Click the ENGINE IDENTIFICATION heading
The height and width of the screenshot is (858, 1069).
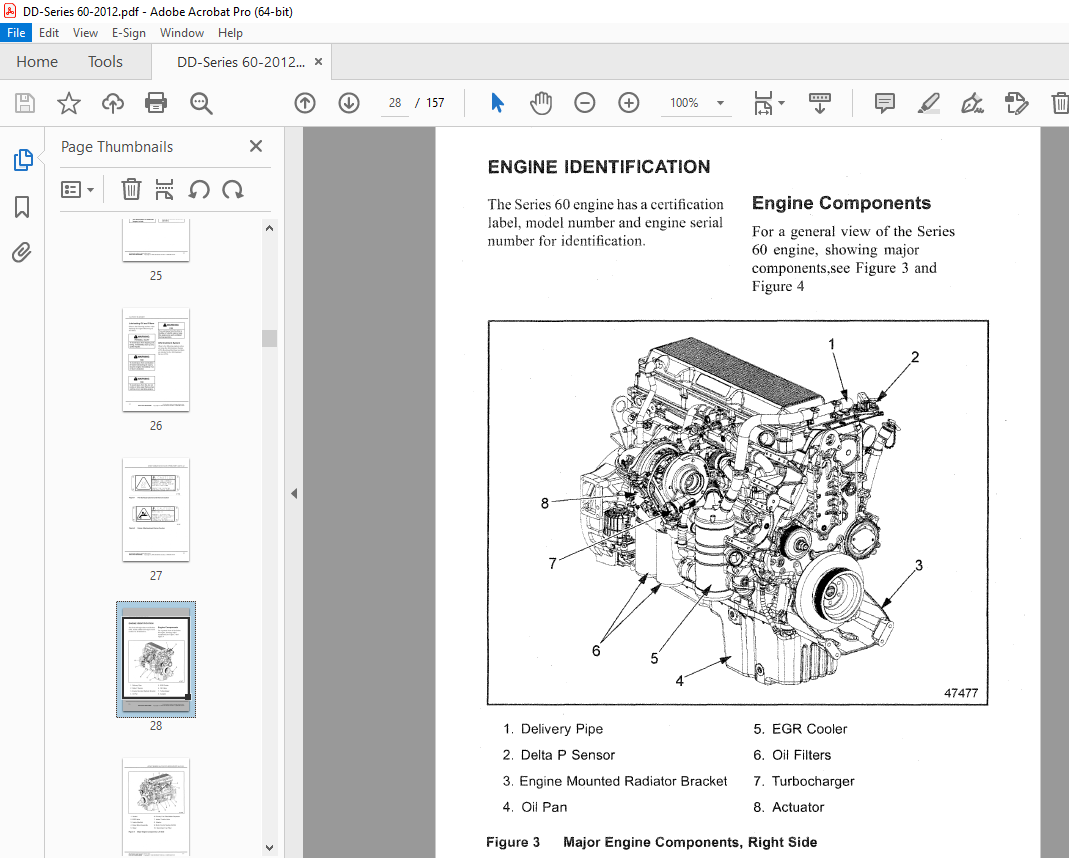599,167
